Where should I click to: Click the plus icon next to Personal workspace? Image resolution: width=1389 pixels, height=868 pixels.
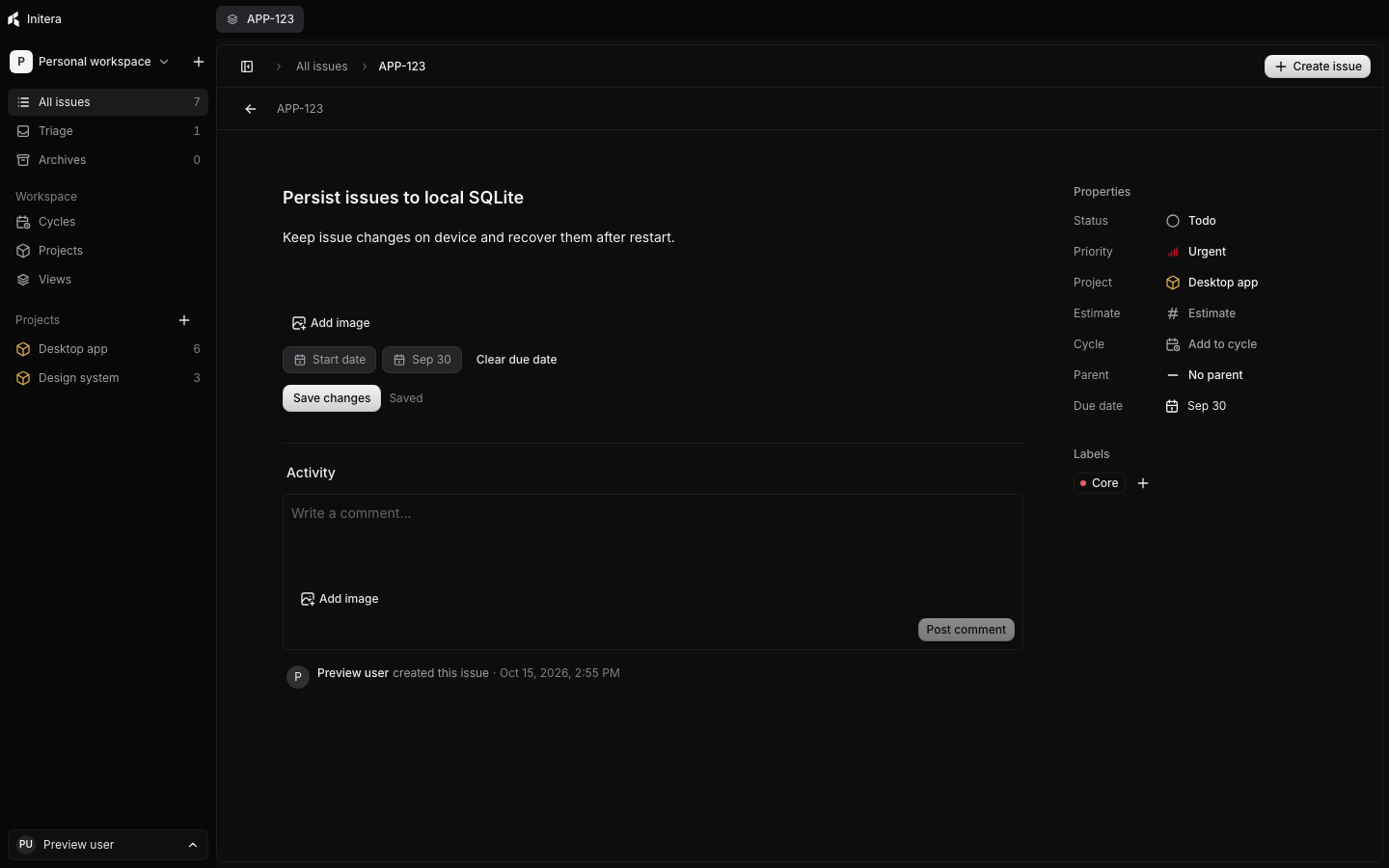[x=199, y=62]
